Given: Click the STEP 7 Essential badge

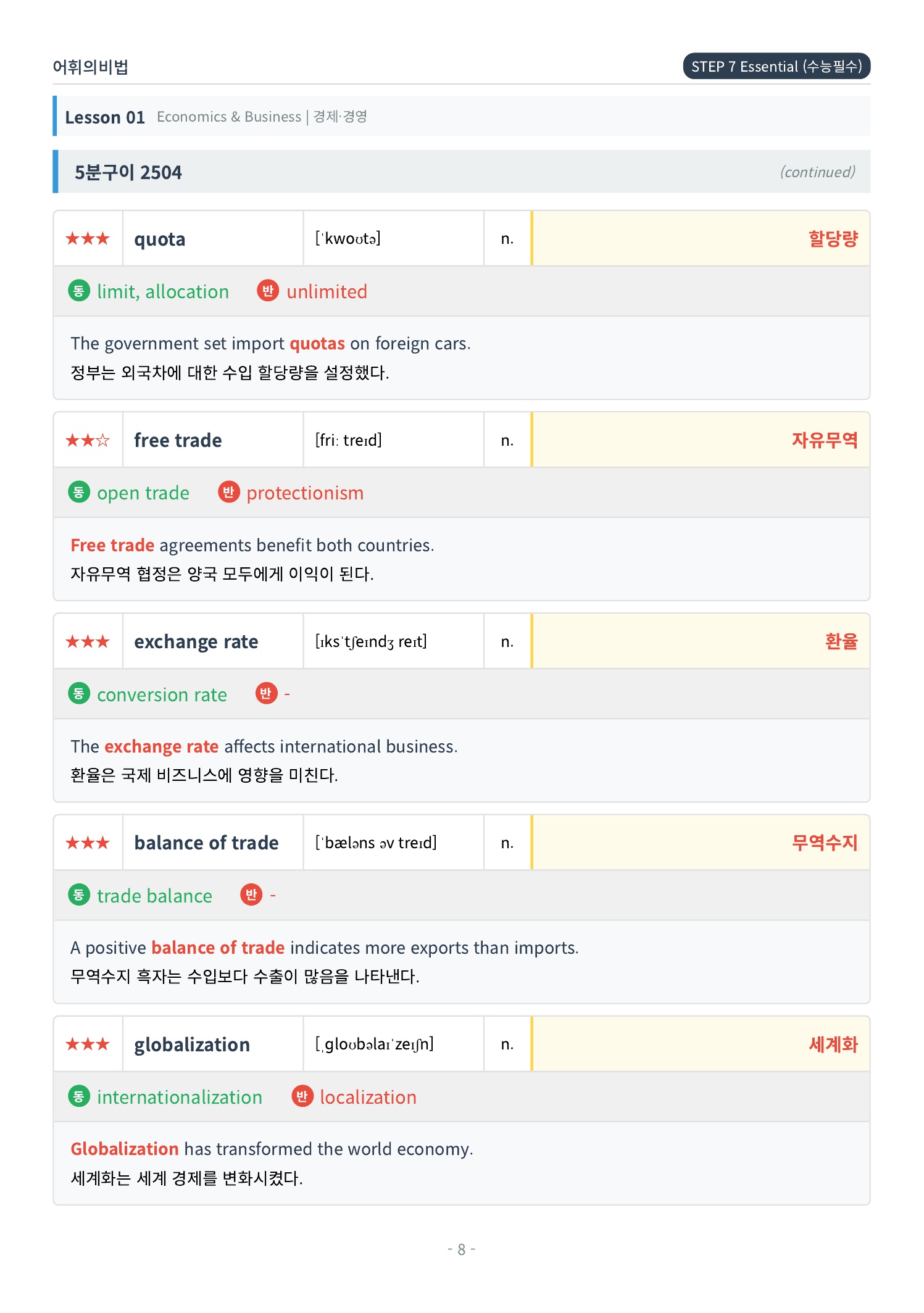Looking at the screenshot, I should click(x=776, y=66).
